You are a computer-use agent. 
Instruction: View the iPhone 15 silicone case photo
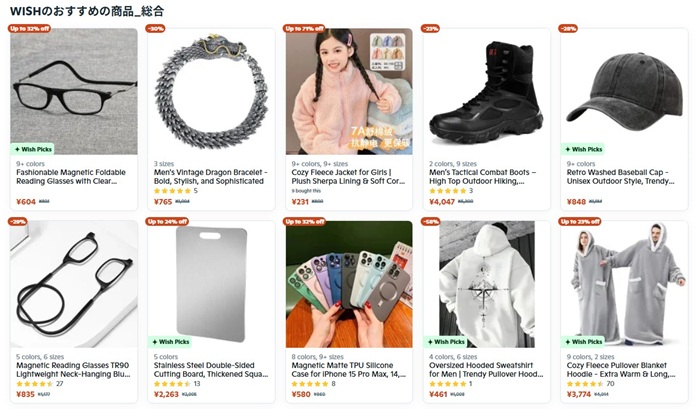(349, 284)
